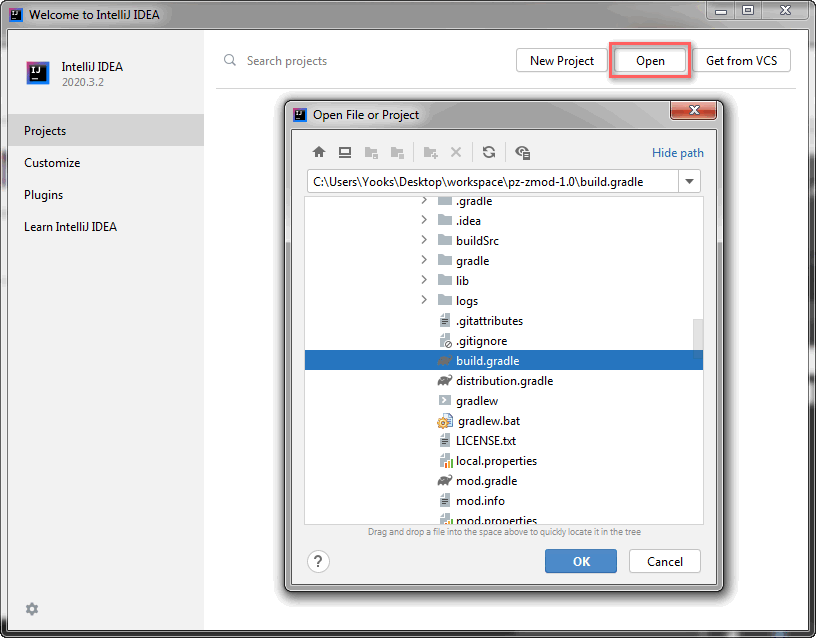Select the mod.gradle file

tap(504, 480)
